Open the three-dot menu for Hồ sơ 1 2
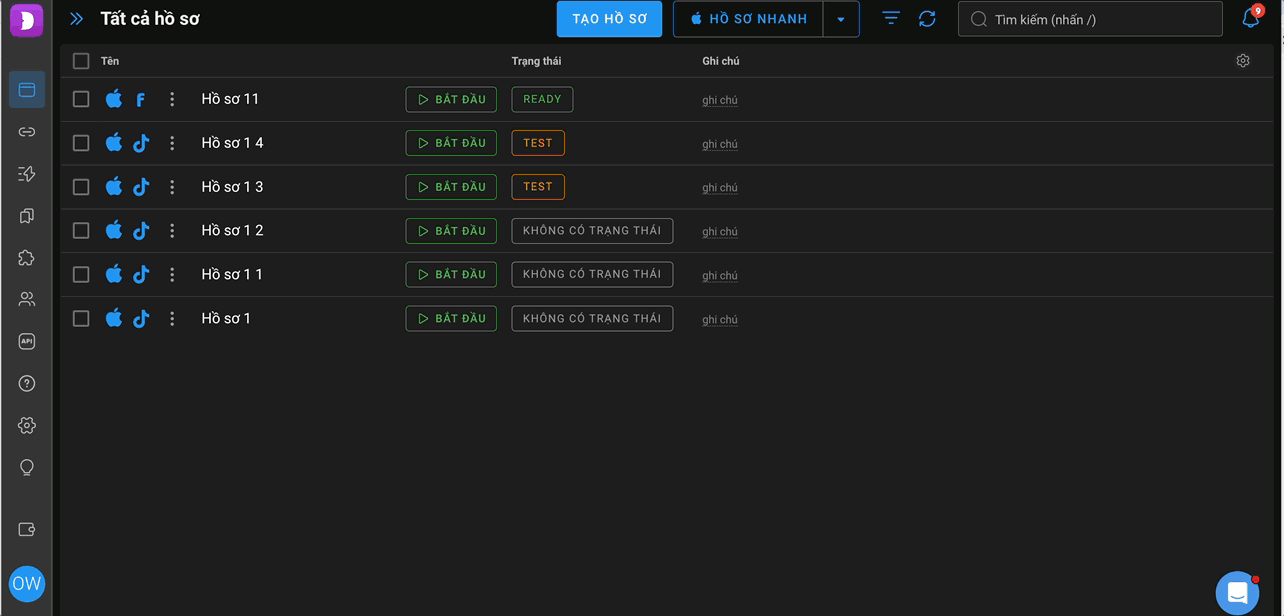The width and height of the screenshot is (1284, 616). [x=172, y=230]
